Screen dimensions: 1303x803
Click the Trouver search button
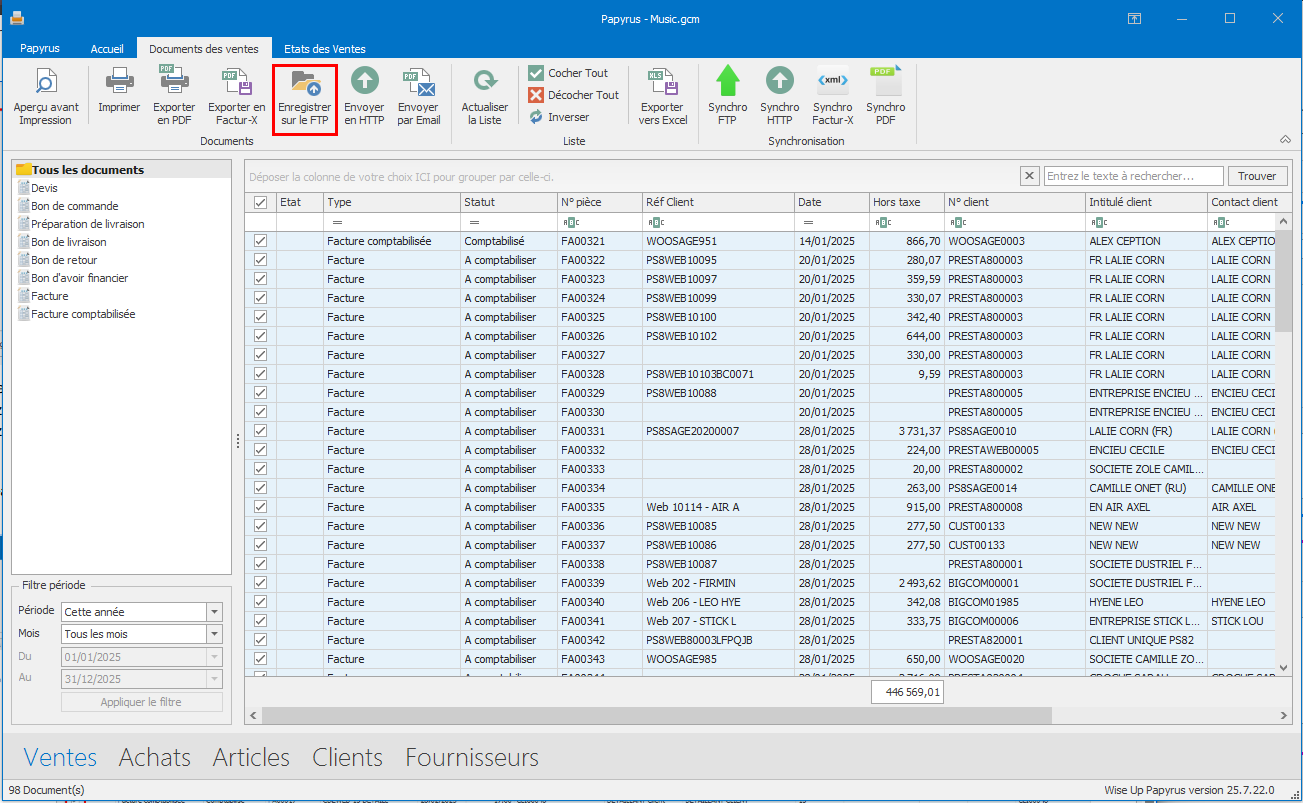point(1257,176)
